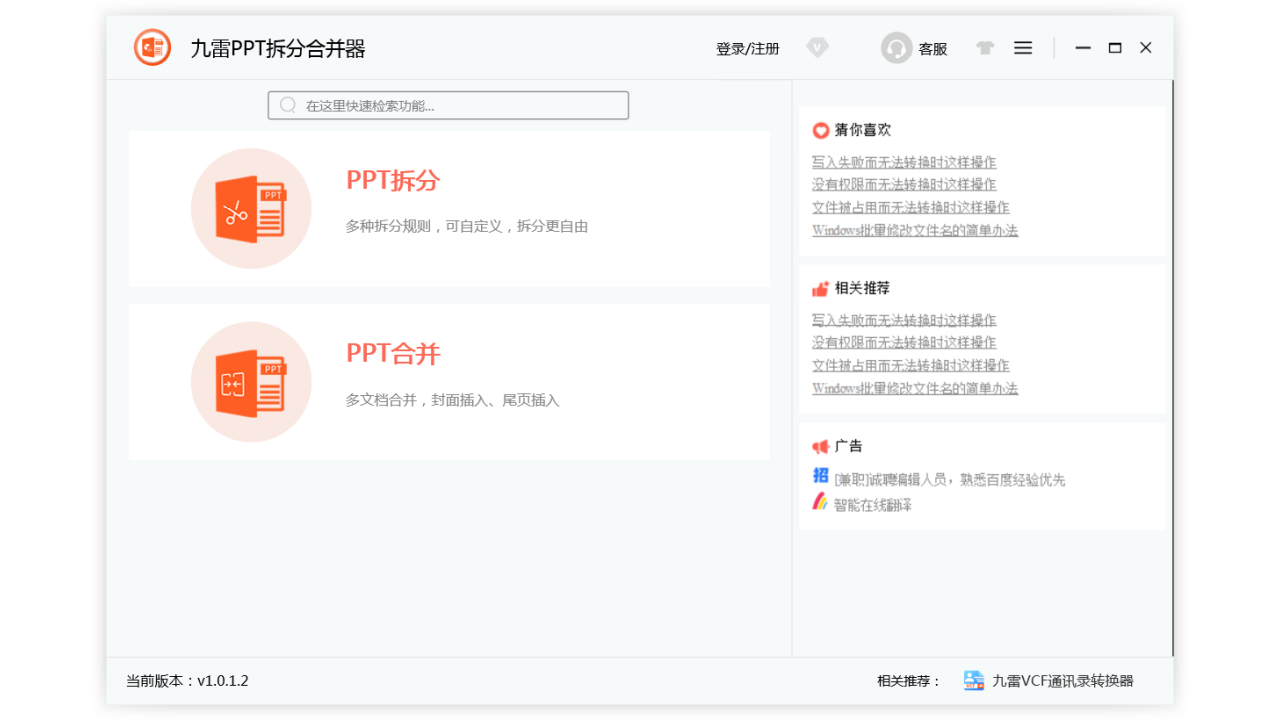Viewport: 1280px width, 720px height.
Task: Open 写入失败而无法转换时这样操作 under 猜你喜欢
Action: point(904,162)
